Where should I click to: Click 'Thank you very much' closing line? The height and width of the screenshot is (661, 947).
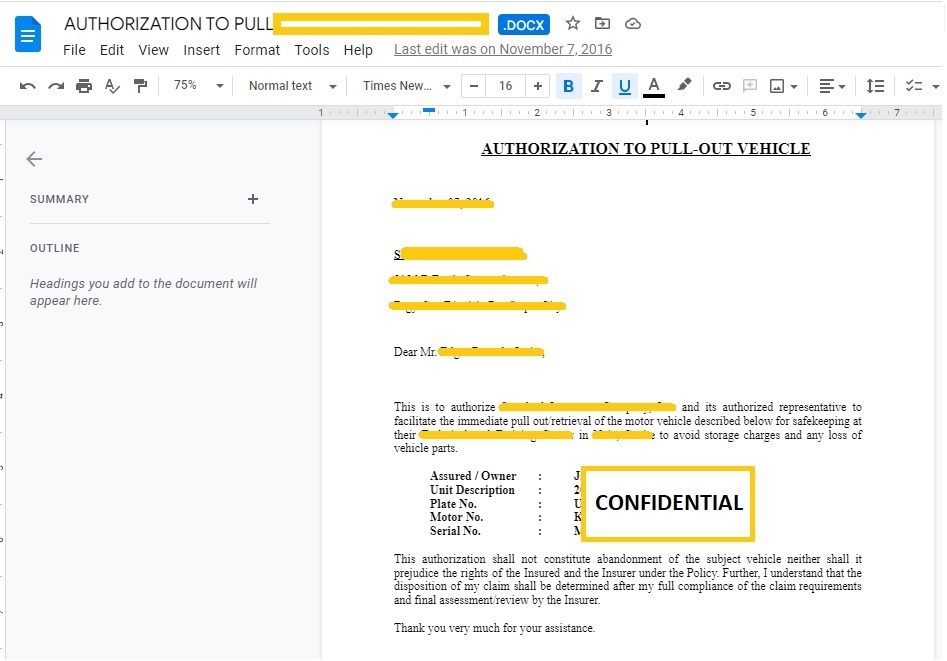494,628
